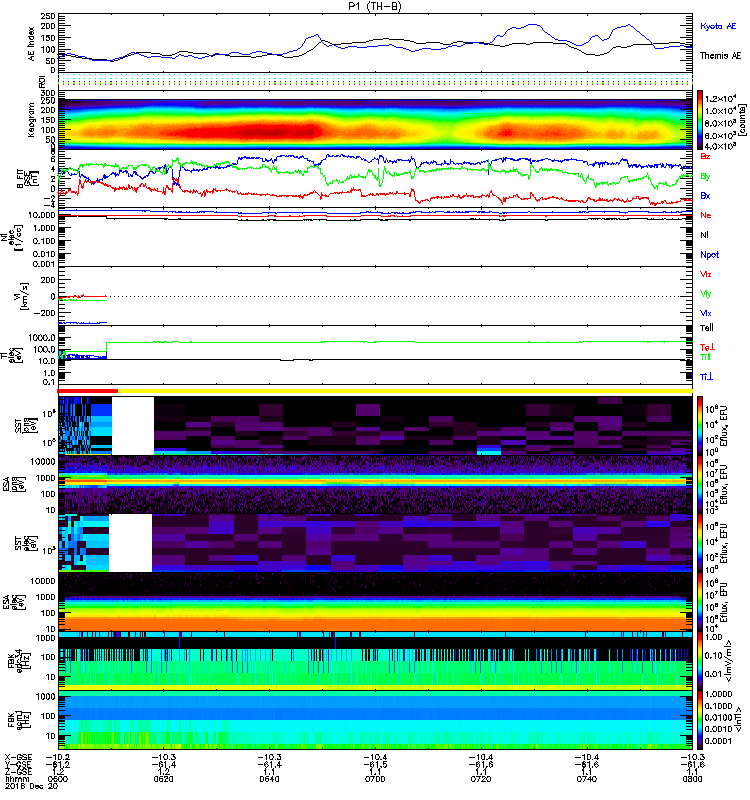Viewport: 750px width, 800px height.
Task: Click the SST electrons Eflux color bar
Action: point(700,543)
